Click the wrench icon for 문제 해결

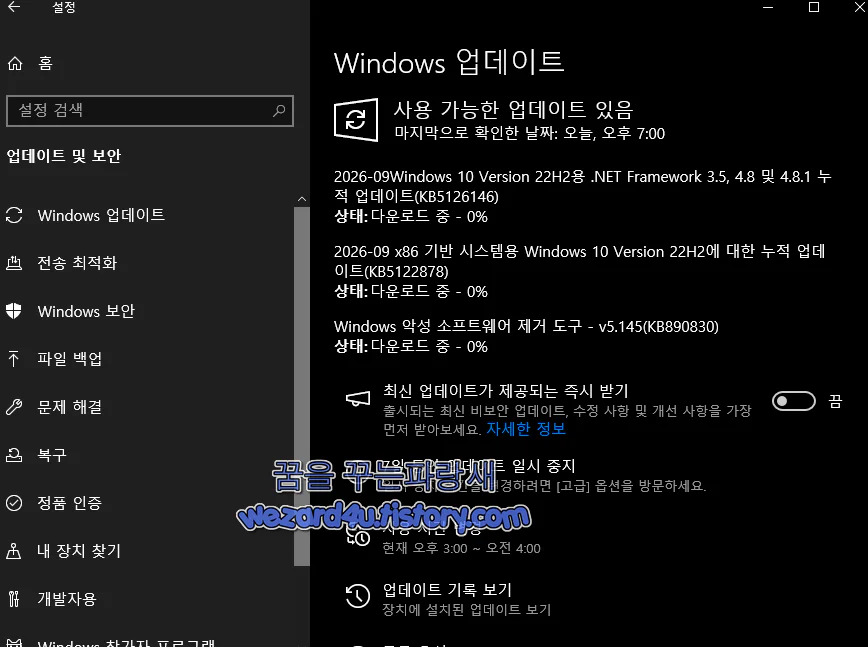coord(14,407)
